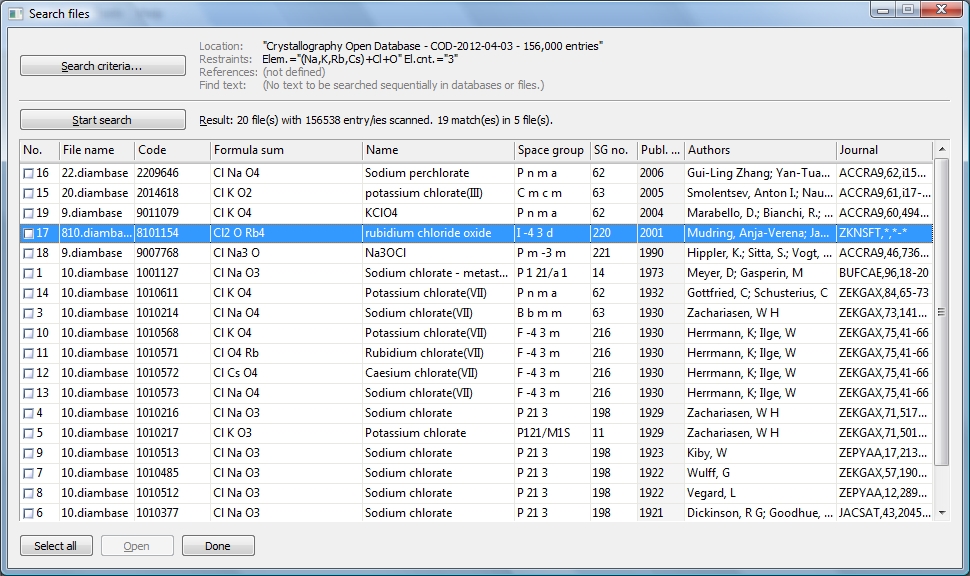Close the Search files window
This screenshot has height=576, width=970.
[x=940, y=10]
